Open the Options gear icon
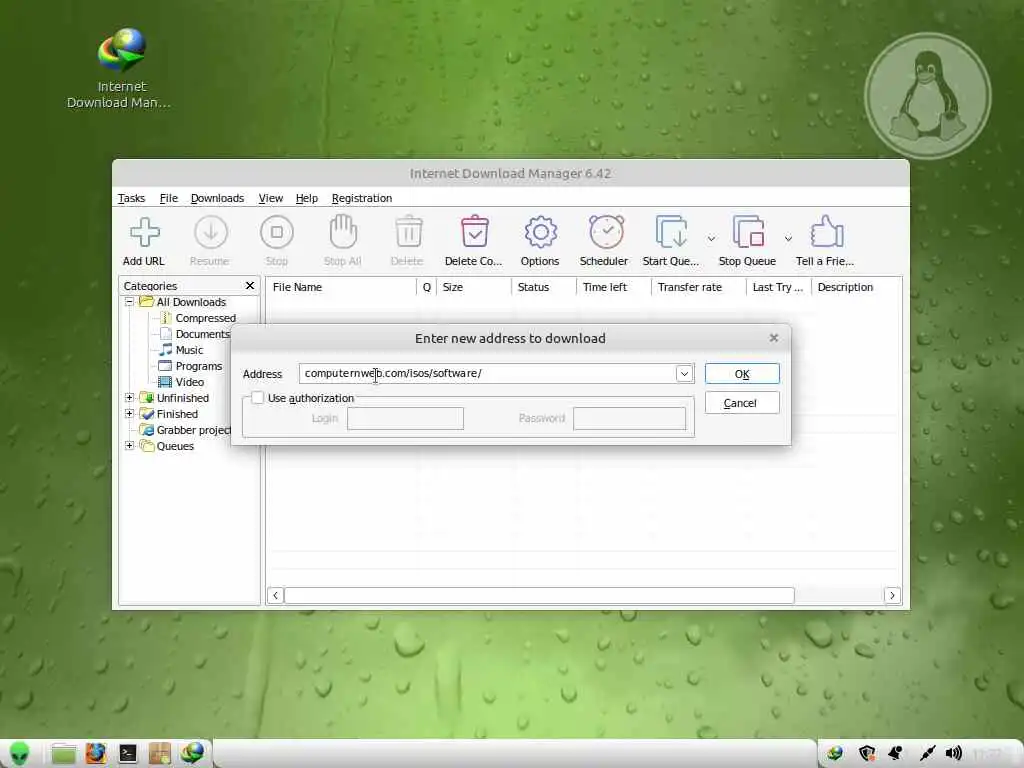The height and width of the screenshot is (768, 1024). (x=540, y=232)
